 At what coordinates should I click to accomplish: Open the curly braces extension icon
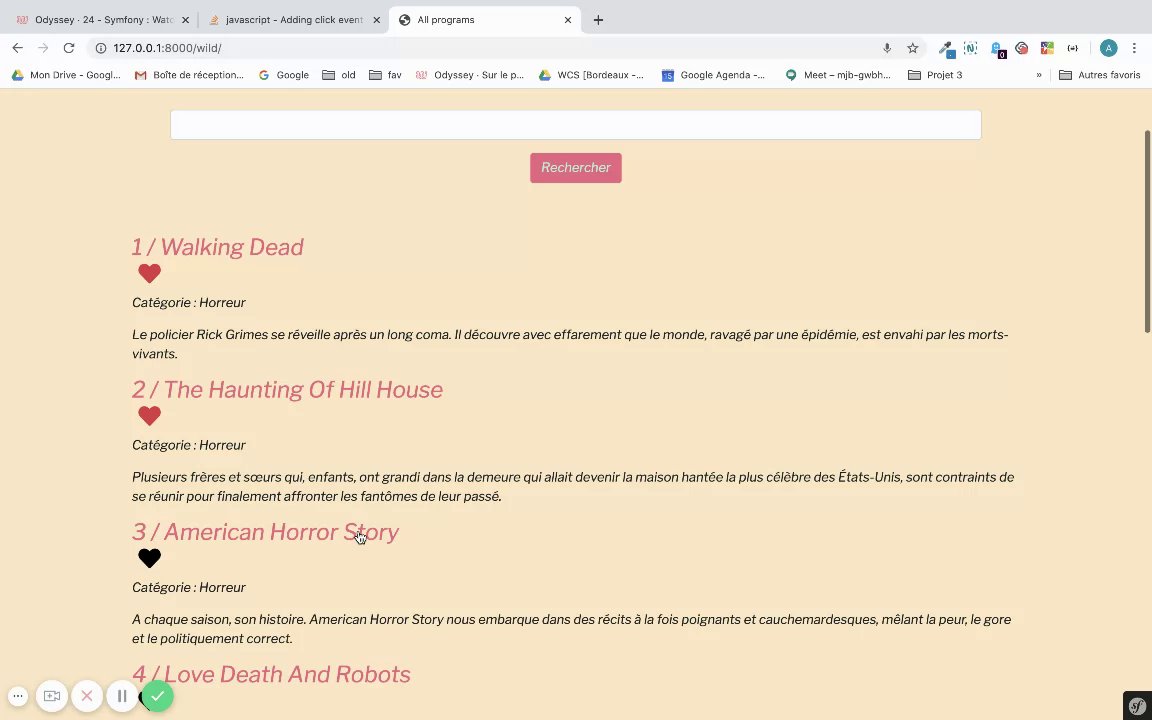1073,48
